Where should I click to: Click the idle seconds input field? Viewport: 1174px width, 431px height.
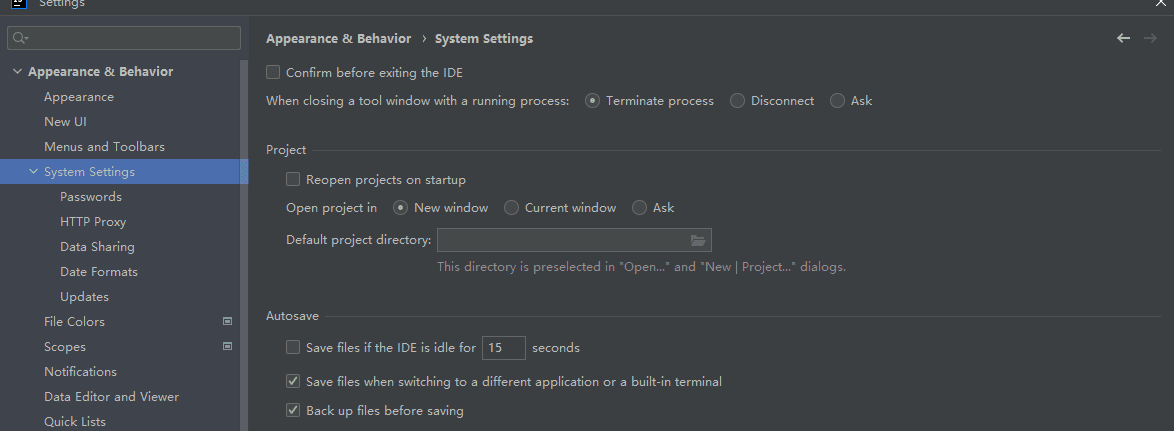(x=503, y=348)
